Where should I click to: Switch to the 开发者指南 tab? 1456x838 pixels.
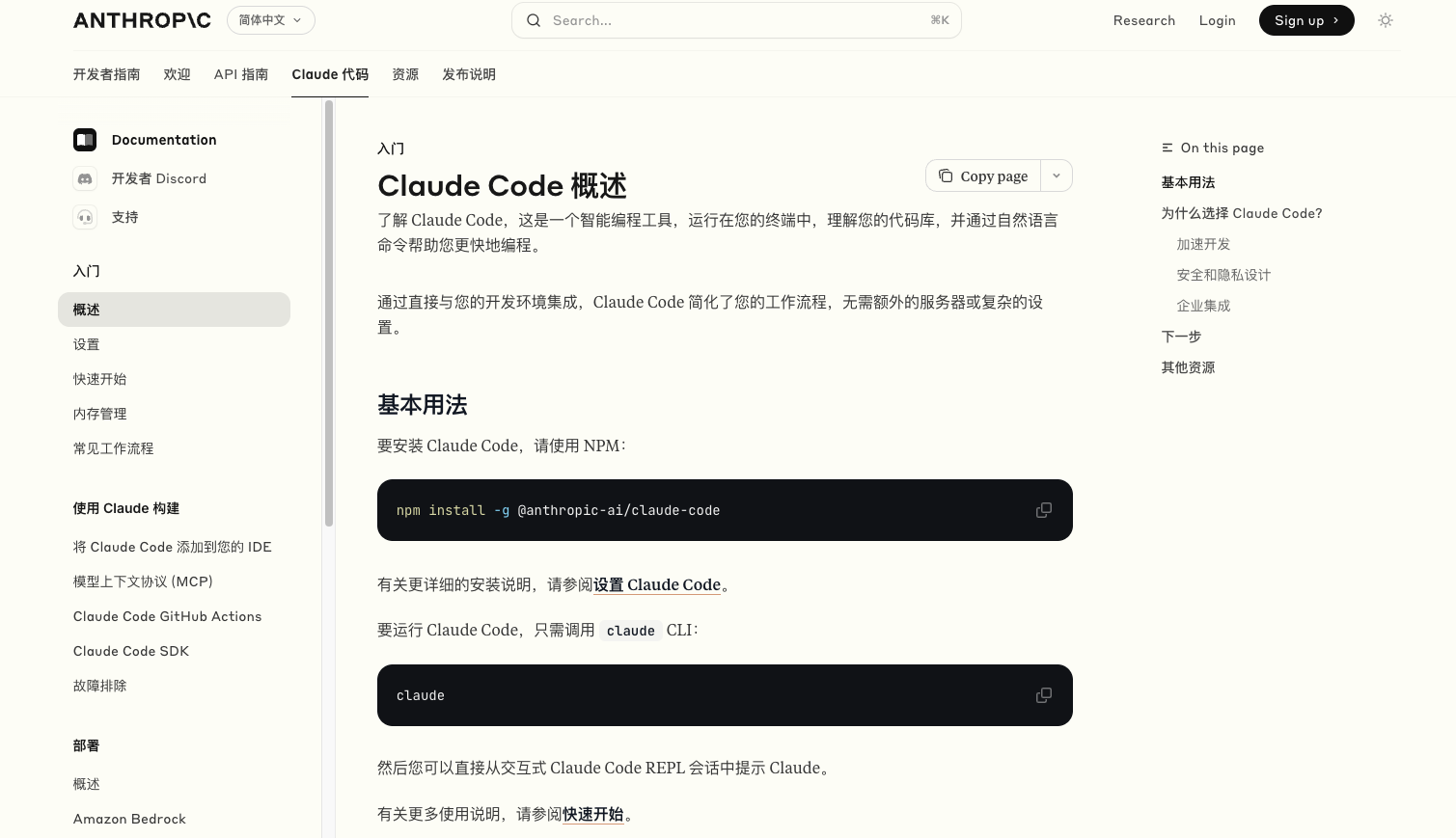point(107,74)
